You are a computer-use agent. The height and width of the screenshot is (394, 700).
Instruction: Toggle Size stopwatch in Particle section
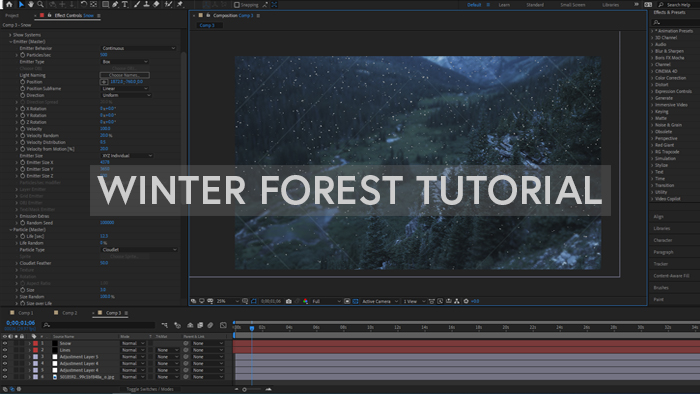(22, 290)
